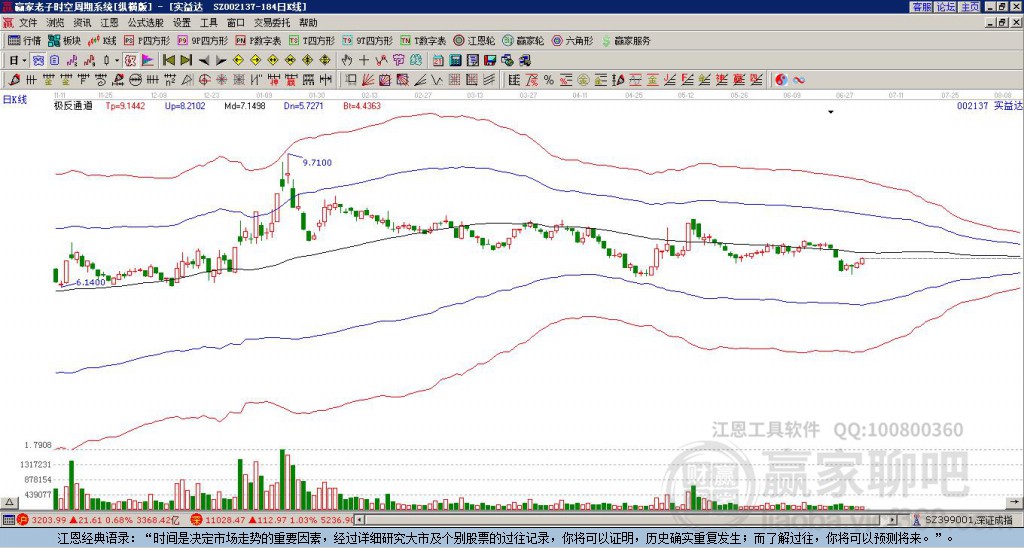Open the 交易委托 menu
The image size is (1024, 548).
(x=272, y=23)
